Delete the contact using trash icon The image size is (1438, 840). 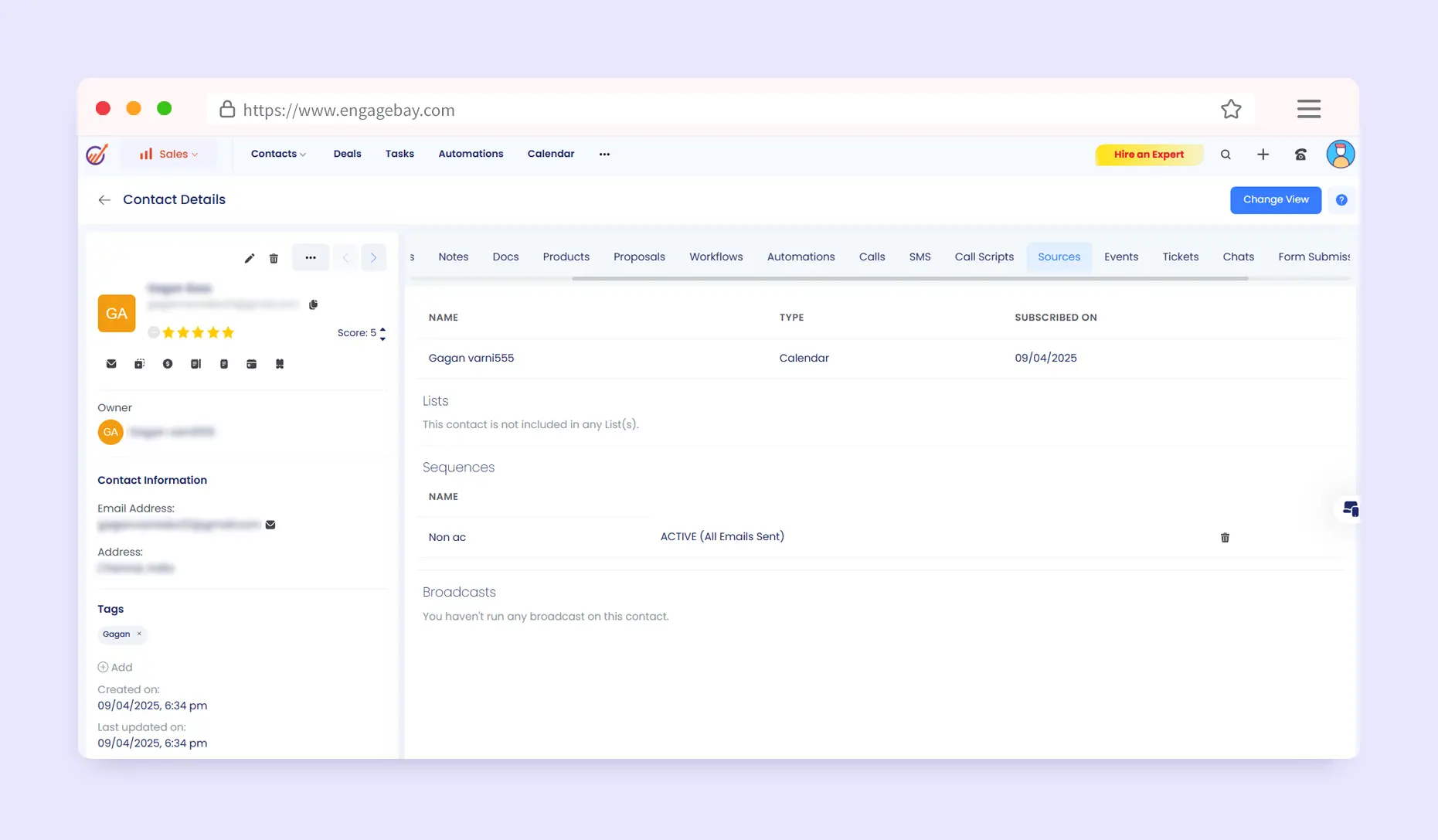click(x=274, y=258)
